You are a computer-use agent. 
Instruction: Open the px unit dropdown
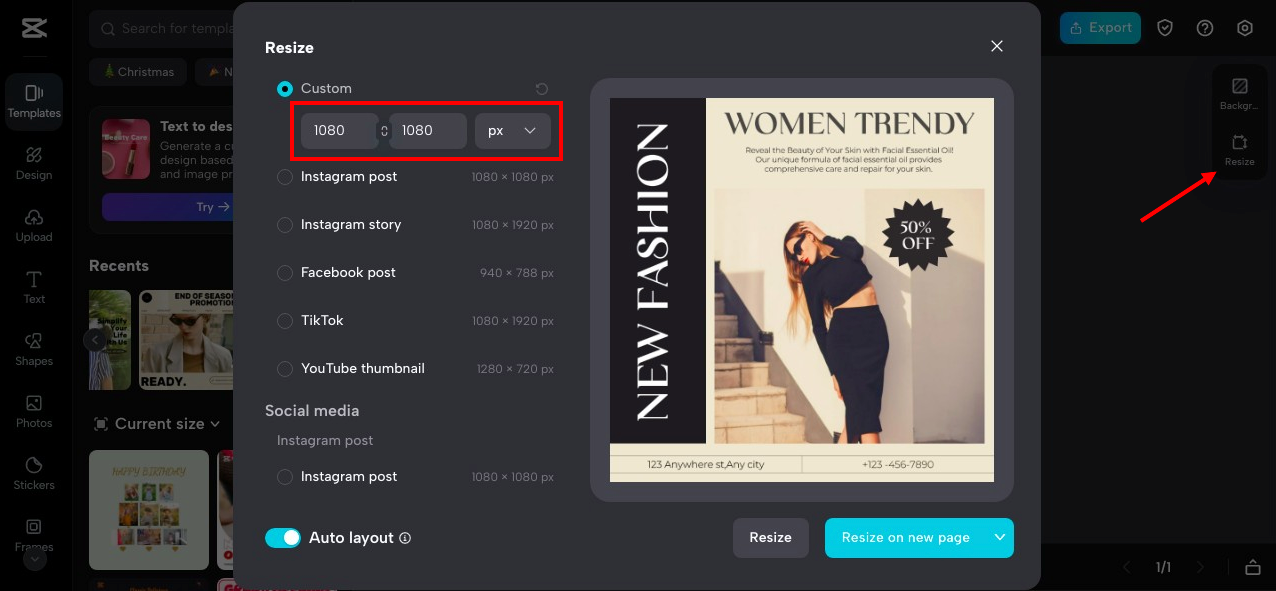click(x=513, y=131)
